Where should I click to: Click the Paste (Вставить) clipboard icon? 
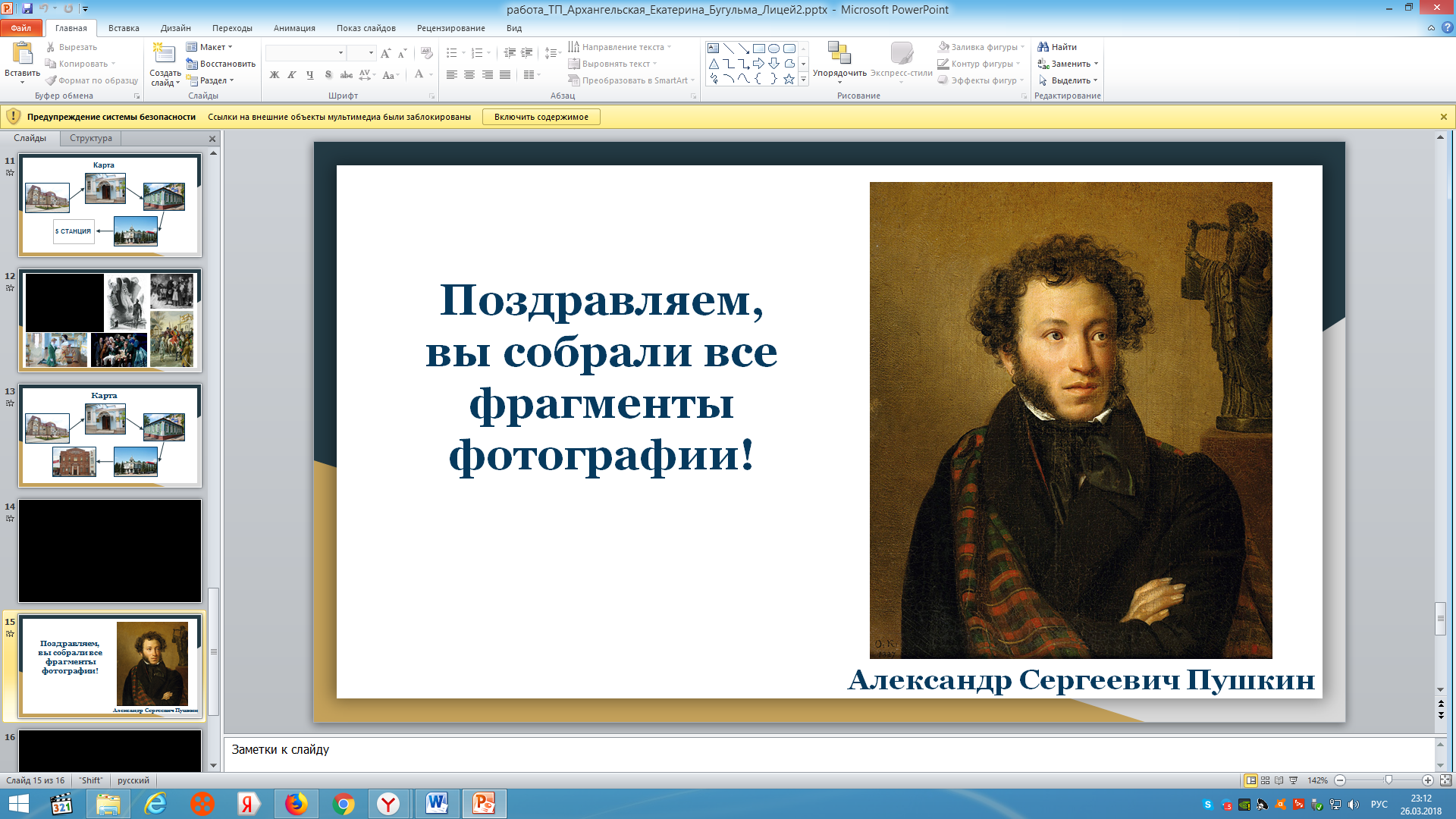(x=22, y=53)
